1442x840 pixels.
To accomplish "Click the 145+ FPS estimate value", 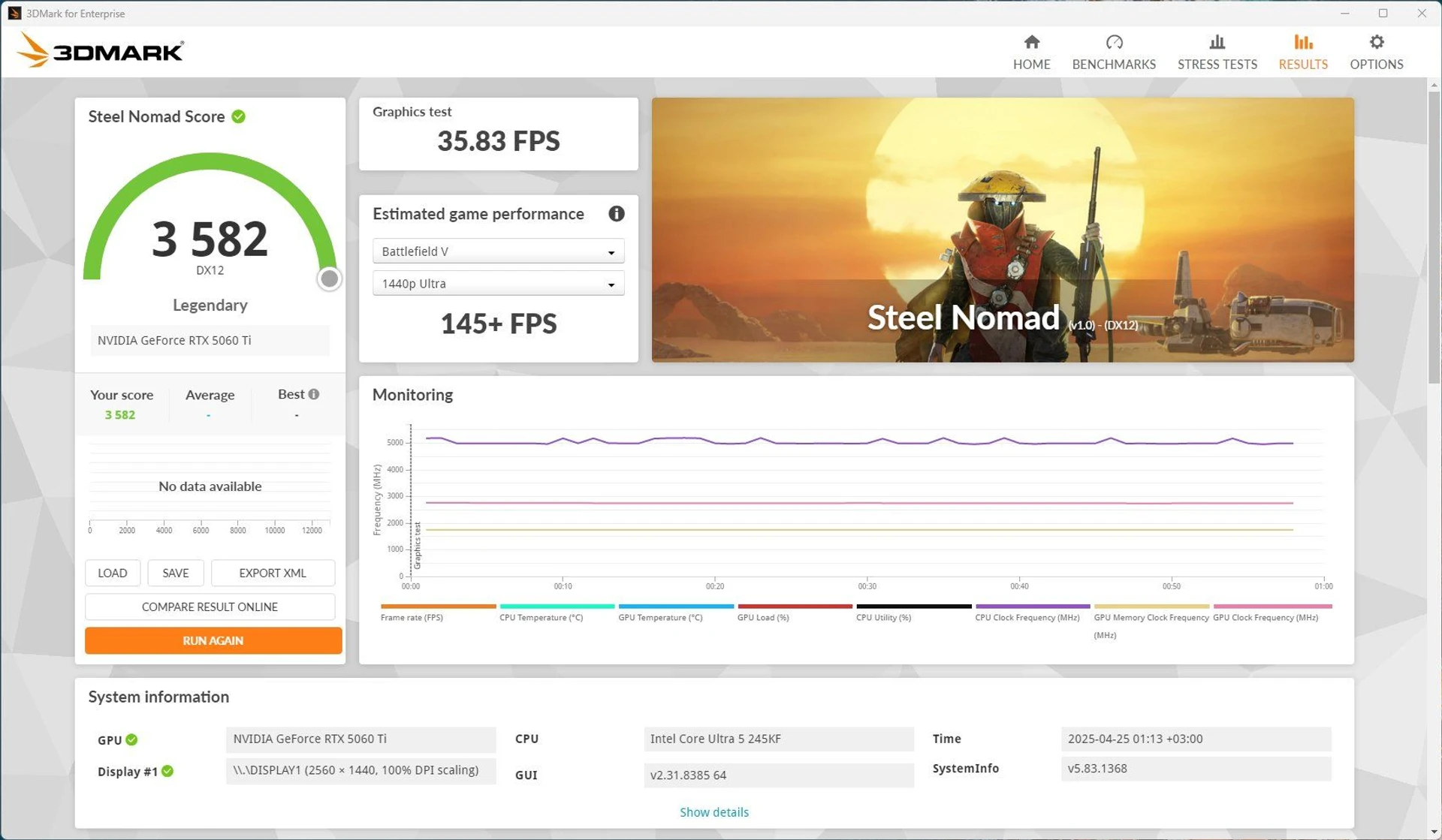I will (498, 324).
